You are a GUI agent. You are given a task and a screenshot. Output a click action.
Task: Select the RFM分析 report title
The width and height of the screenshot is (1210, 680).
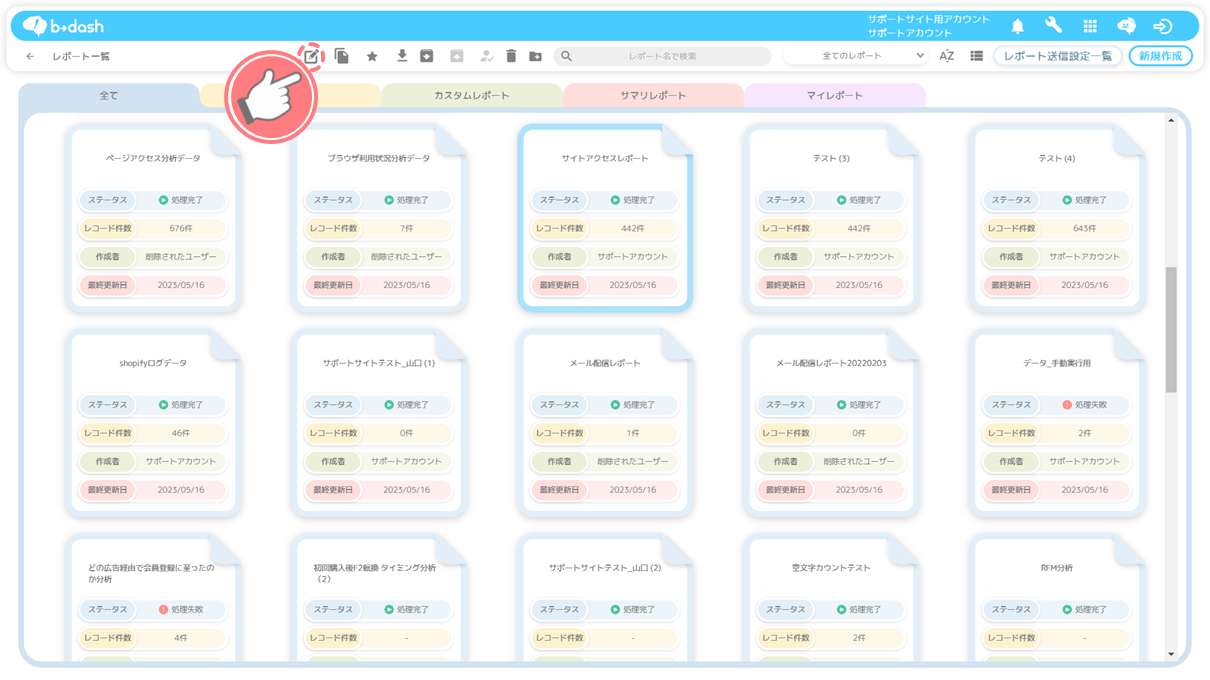(x=1057, y=568)
